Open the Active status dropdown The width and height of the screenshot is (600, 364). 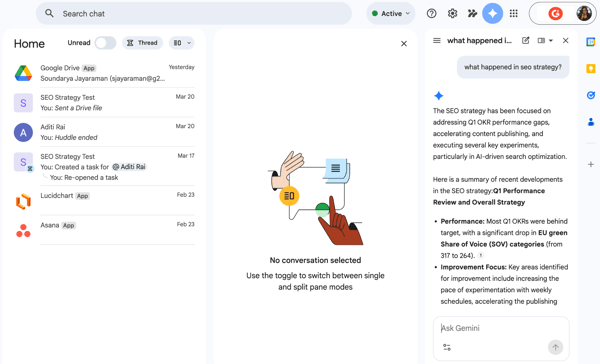click(391, 13)
